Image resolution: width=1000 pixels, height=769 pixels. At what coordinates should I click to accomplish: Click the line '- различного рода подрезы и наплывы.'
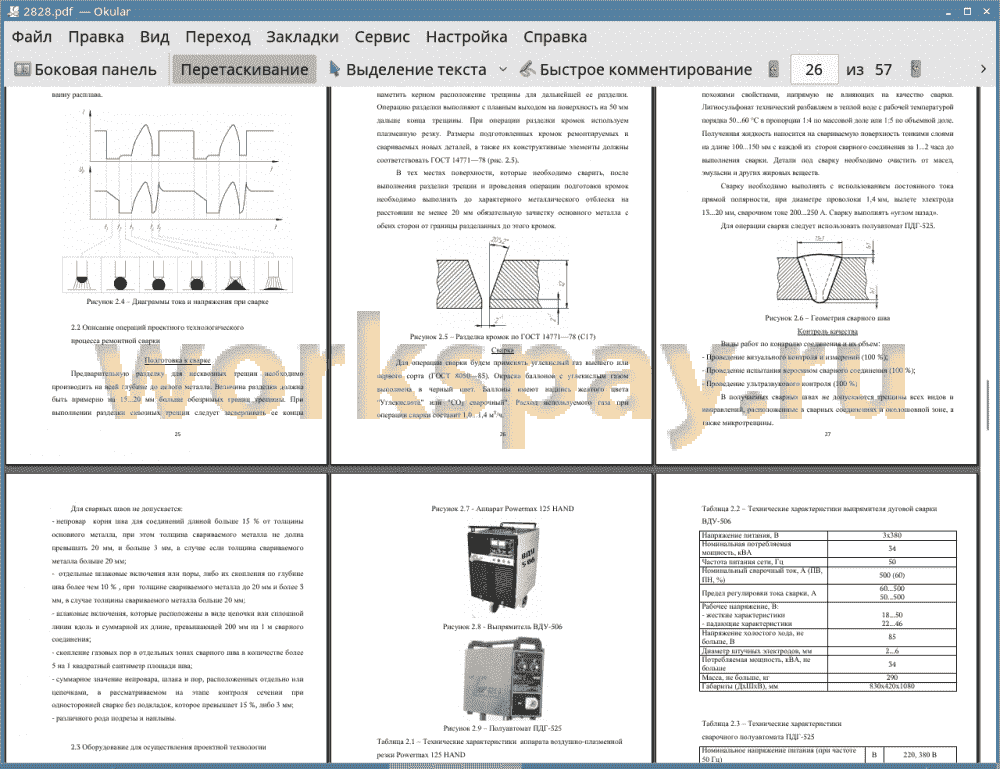coord(114,718)
